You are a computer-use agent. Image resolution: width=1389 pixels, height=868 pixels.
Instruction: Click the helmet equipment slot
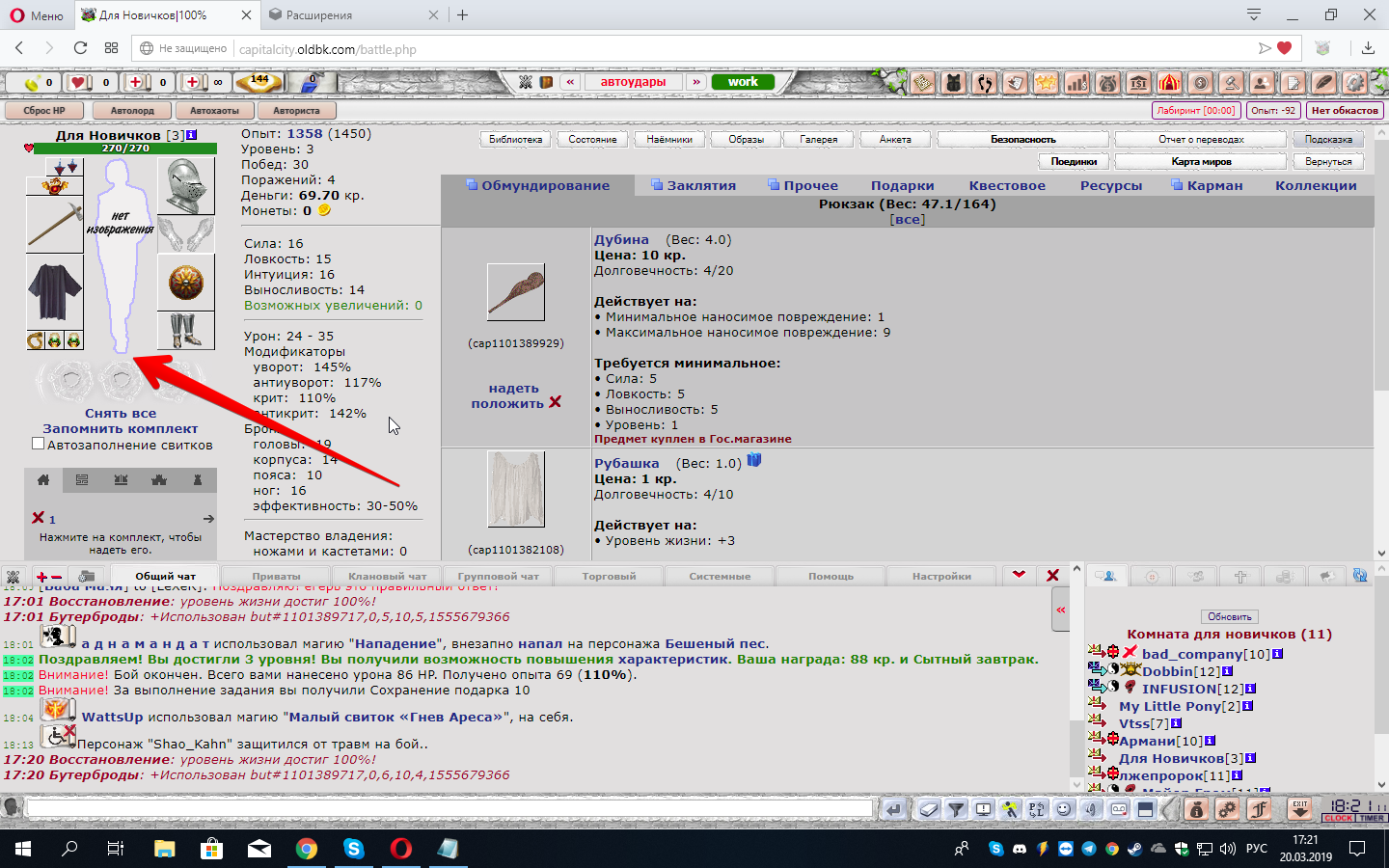[x=185, y=185]
